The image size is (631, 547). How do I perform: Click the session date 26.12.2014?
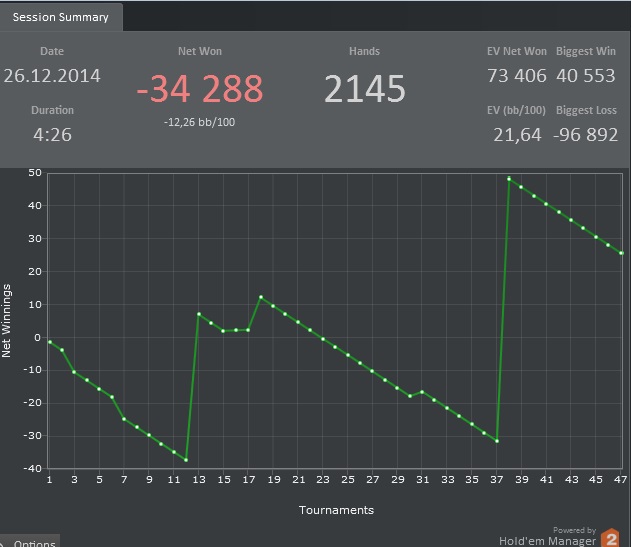click(52, 76)
